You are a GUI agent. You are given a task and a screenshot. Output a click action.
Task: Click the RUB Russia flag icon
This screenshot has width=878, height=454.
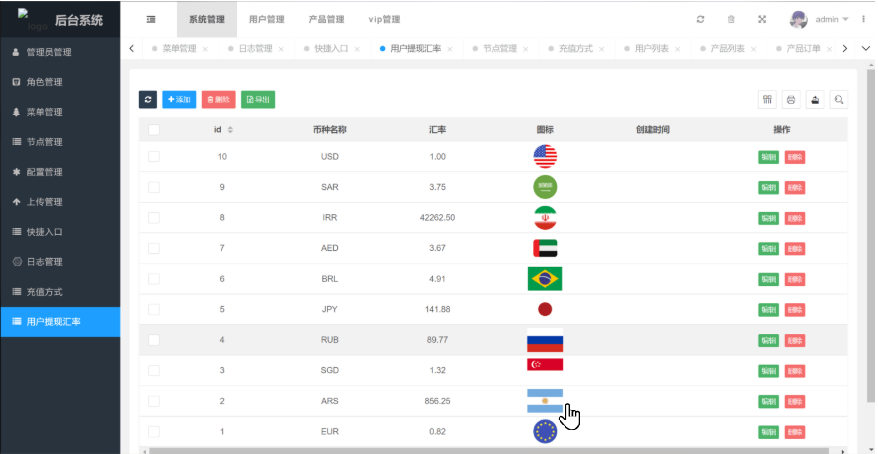(545, 340)
